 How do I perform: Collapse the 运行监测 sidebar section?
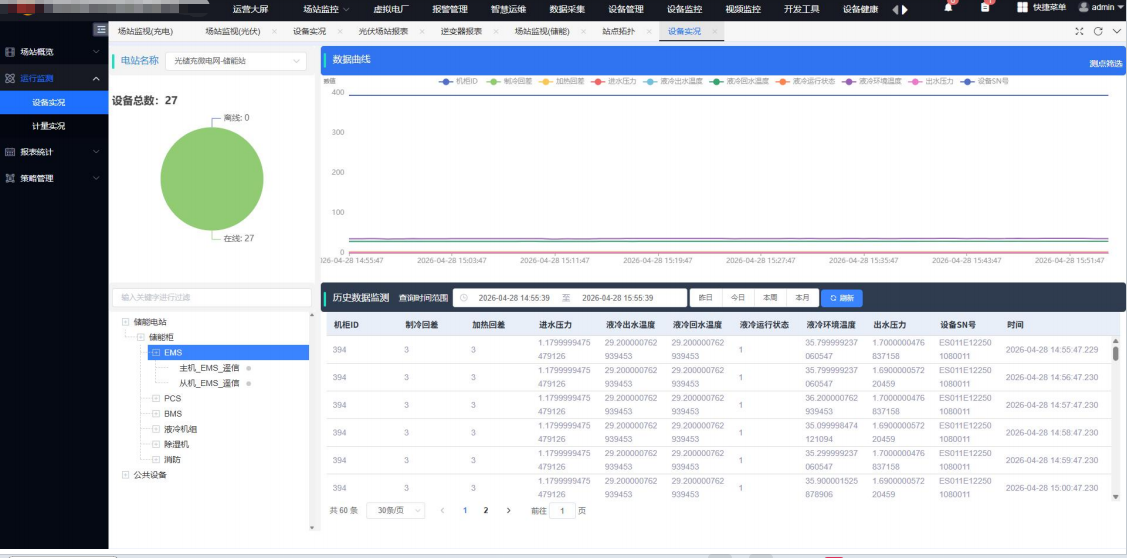[54, 78]
